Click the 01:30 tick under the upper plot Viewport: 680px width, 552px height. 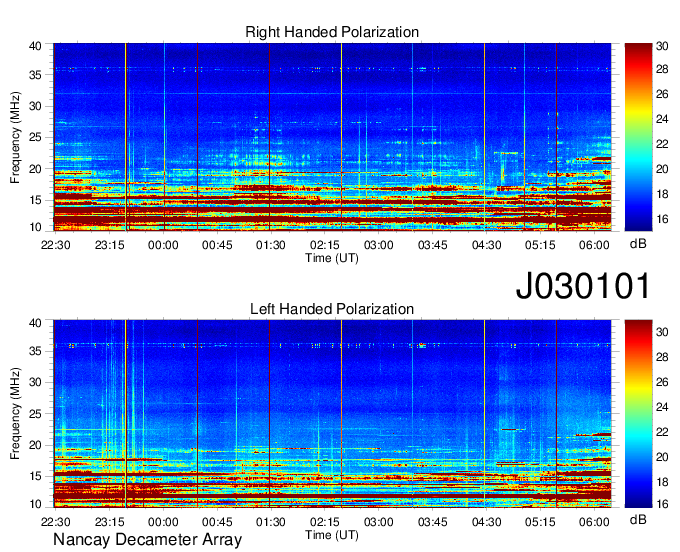[271, 245]
